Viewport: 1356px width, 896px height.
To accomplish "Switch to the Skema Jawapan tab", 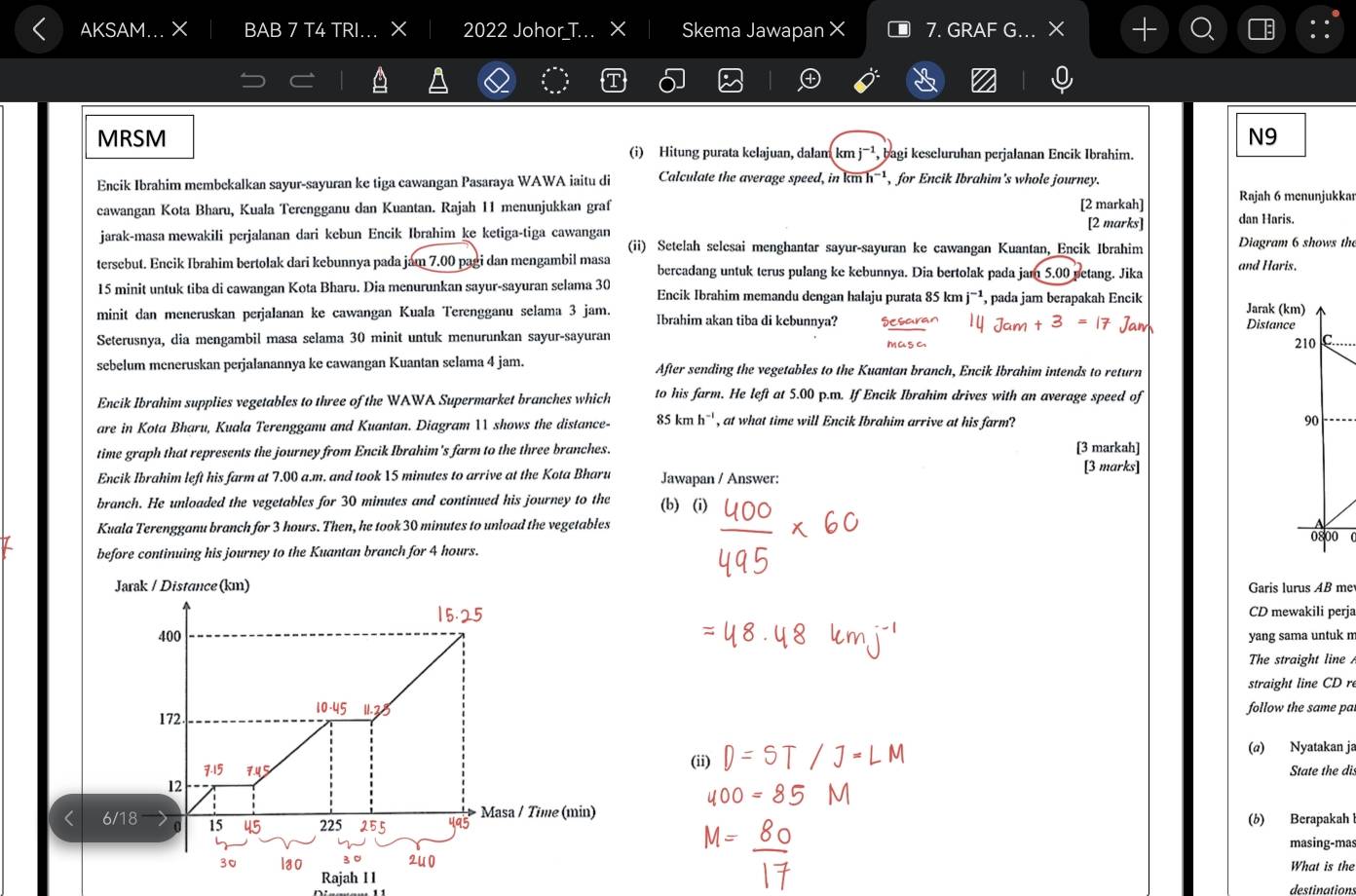I will click(752, 30).
